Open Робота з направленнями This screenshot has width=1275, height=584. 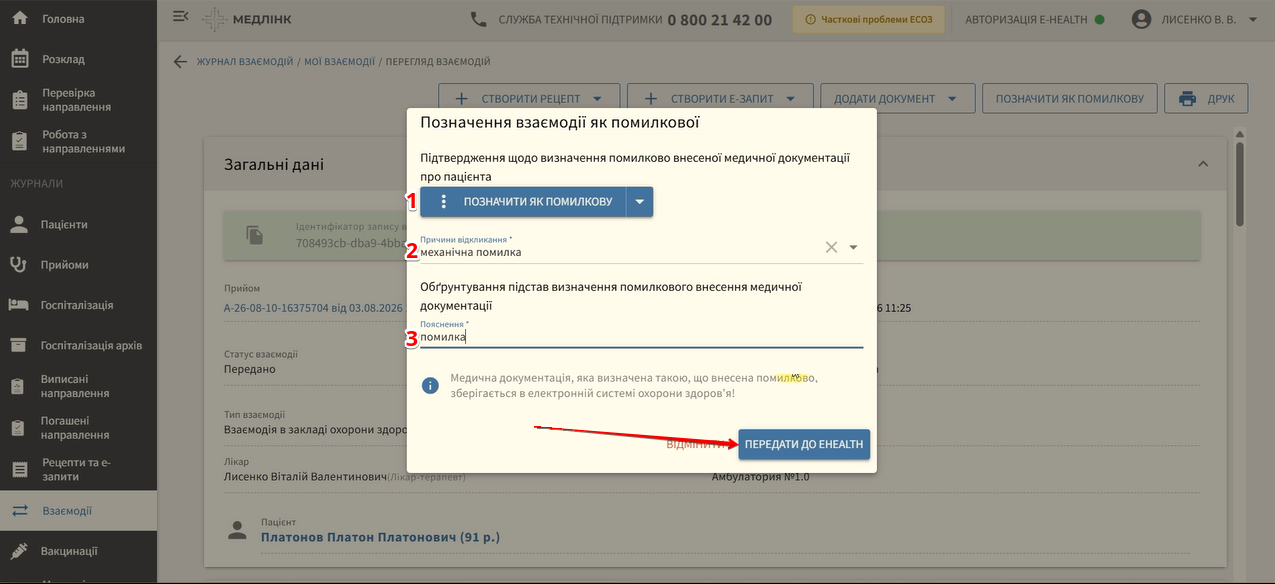[x=78, y=142]
